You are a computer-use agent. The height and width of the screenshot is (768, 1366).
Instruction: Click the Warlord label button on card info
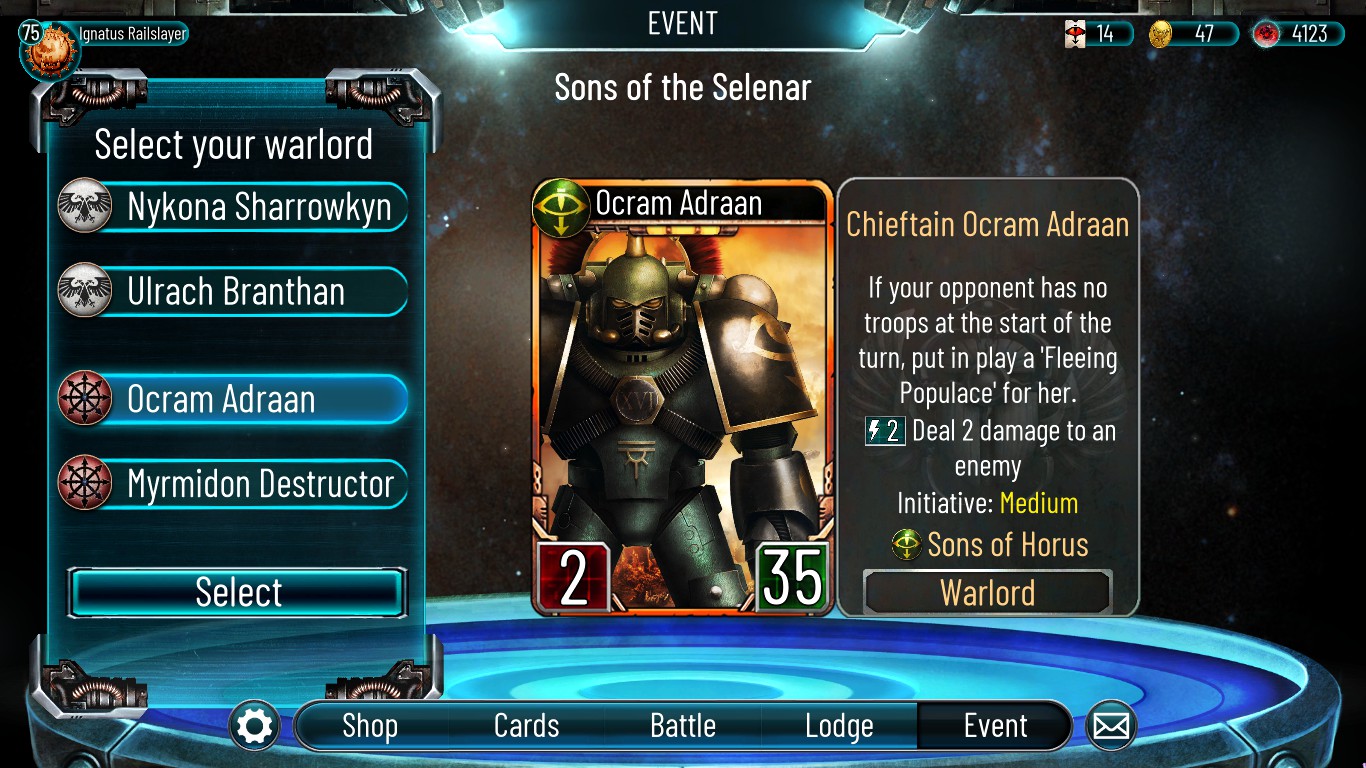987,593
